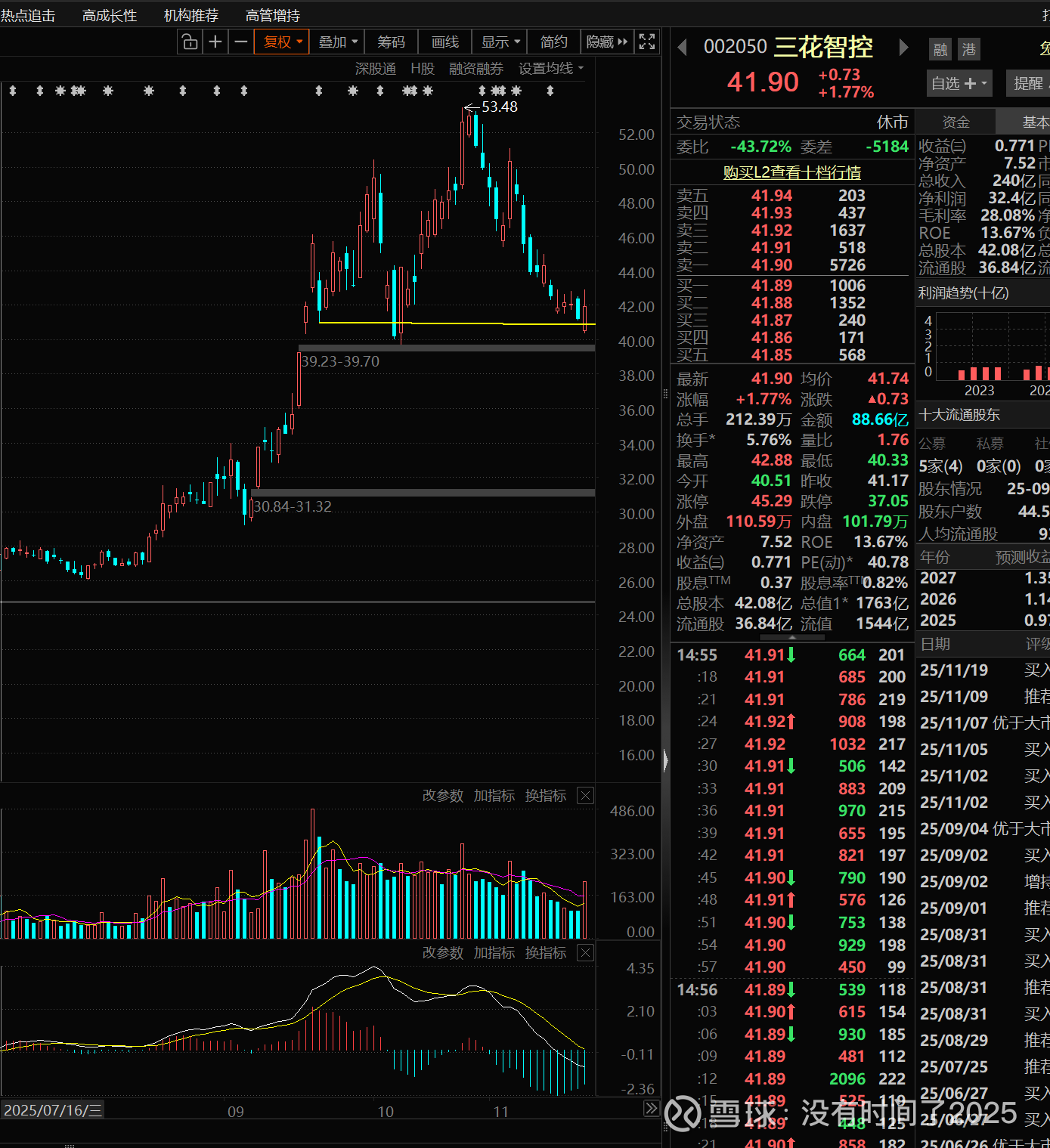Zoom in the K-line chart with plus

click(x=215, y=42)
